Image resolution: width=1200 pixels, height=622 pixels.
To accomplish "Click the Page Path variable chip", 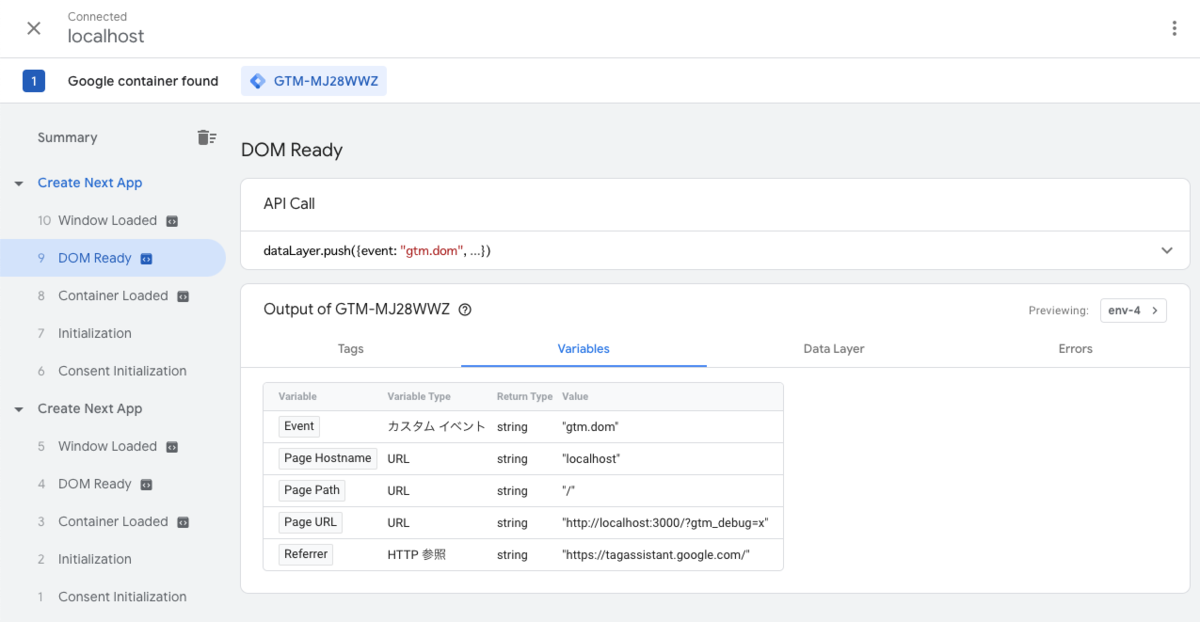I will [x=312, y=490].
